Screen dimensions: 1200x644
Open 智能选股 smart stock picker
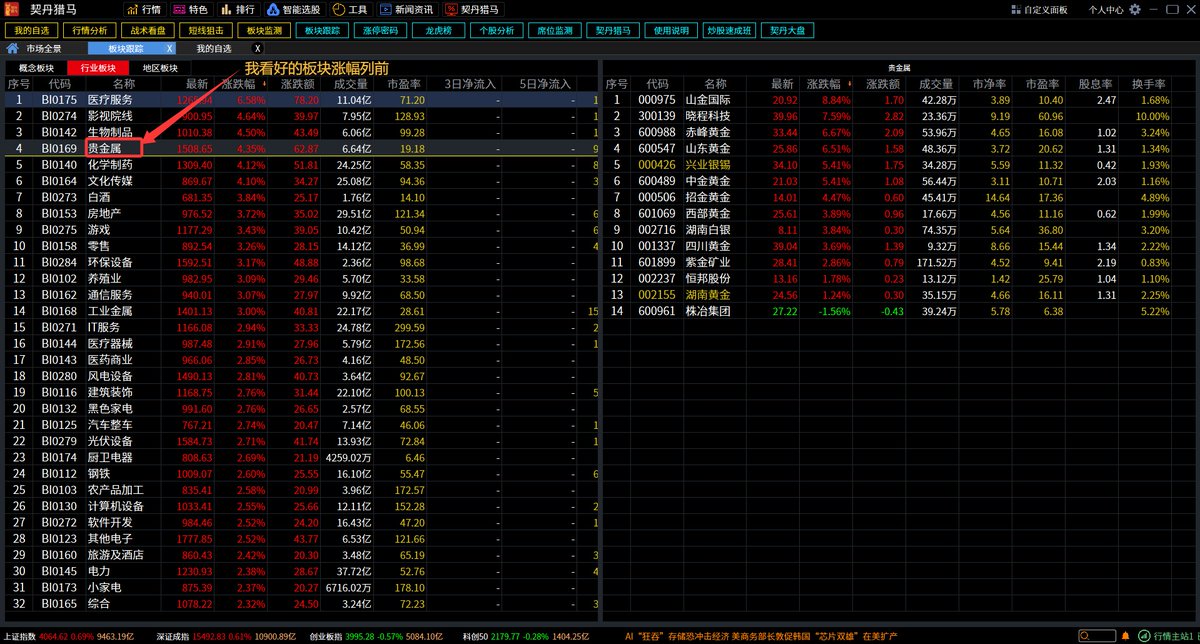coord(294,9)
